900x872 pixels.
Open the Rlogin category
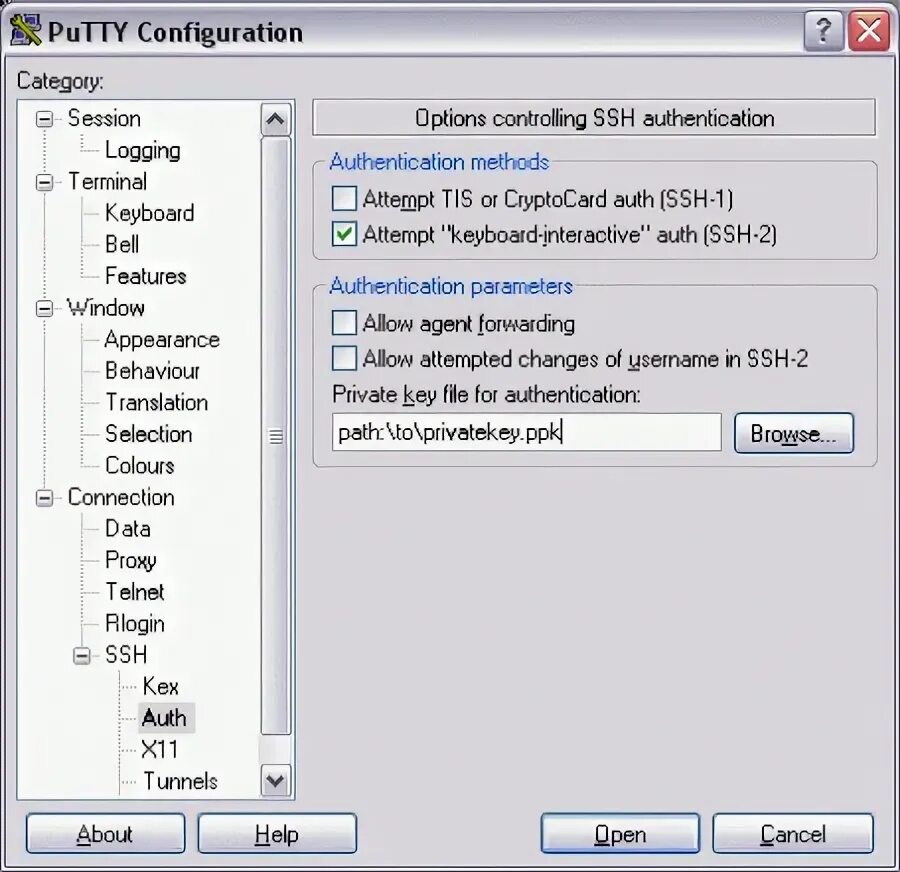pos(134,623)
